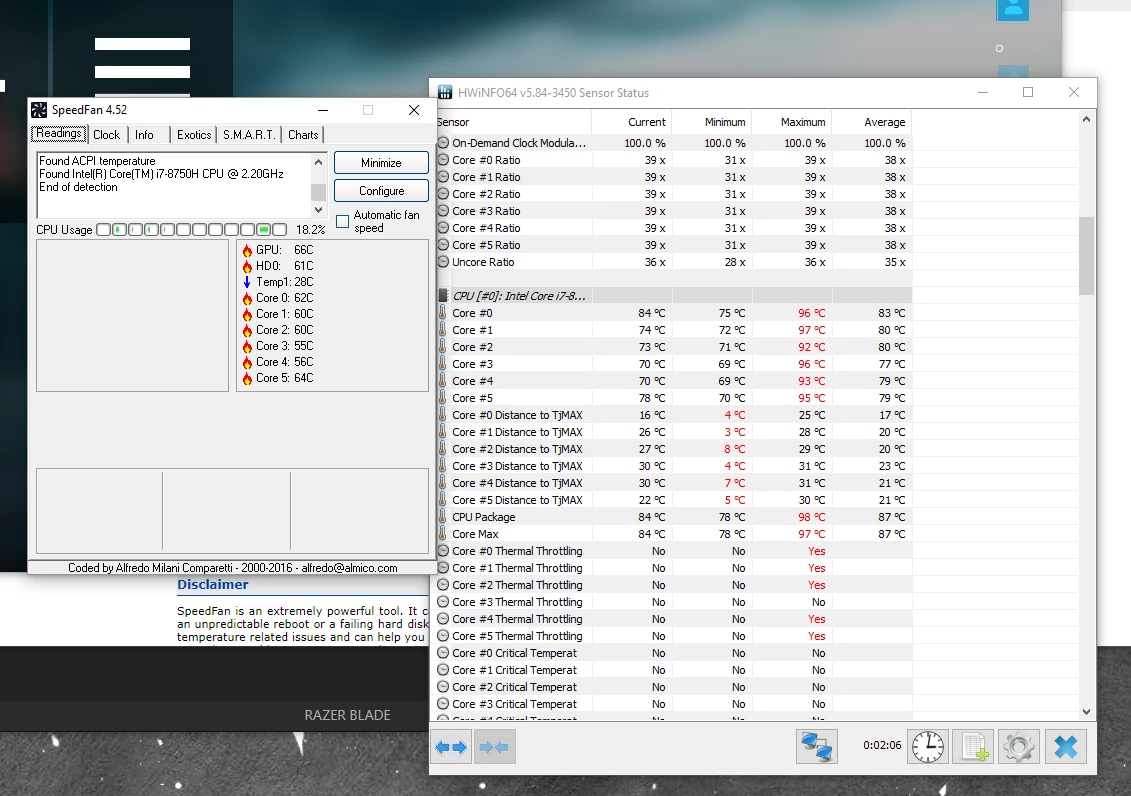Open the Clock tab in SpeedFan
The height and width of the screenshot is (796, 1131).
coord(106,135)
